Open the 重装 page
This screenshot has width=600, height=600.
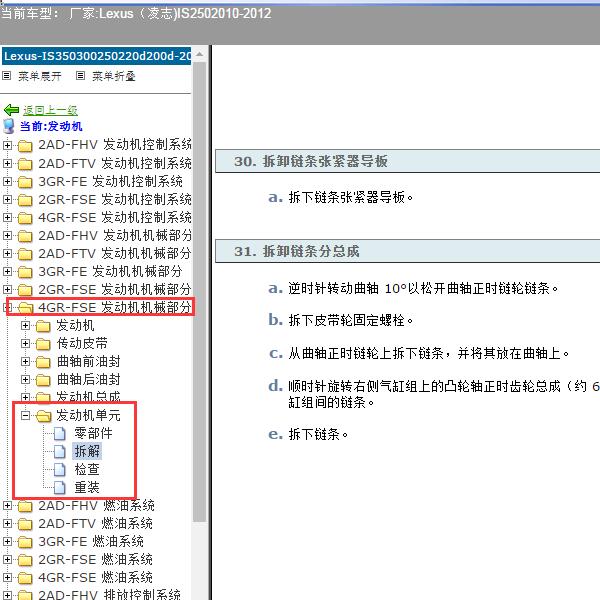(87, 488)
